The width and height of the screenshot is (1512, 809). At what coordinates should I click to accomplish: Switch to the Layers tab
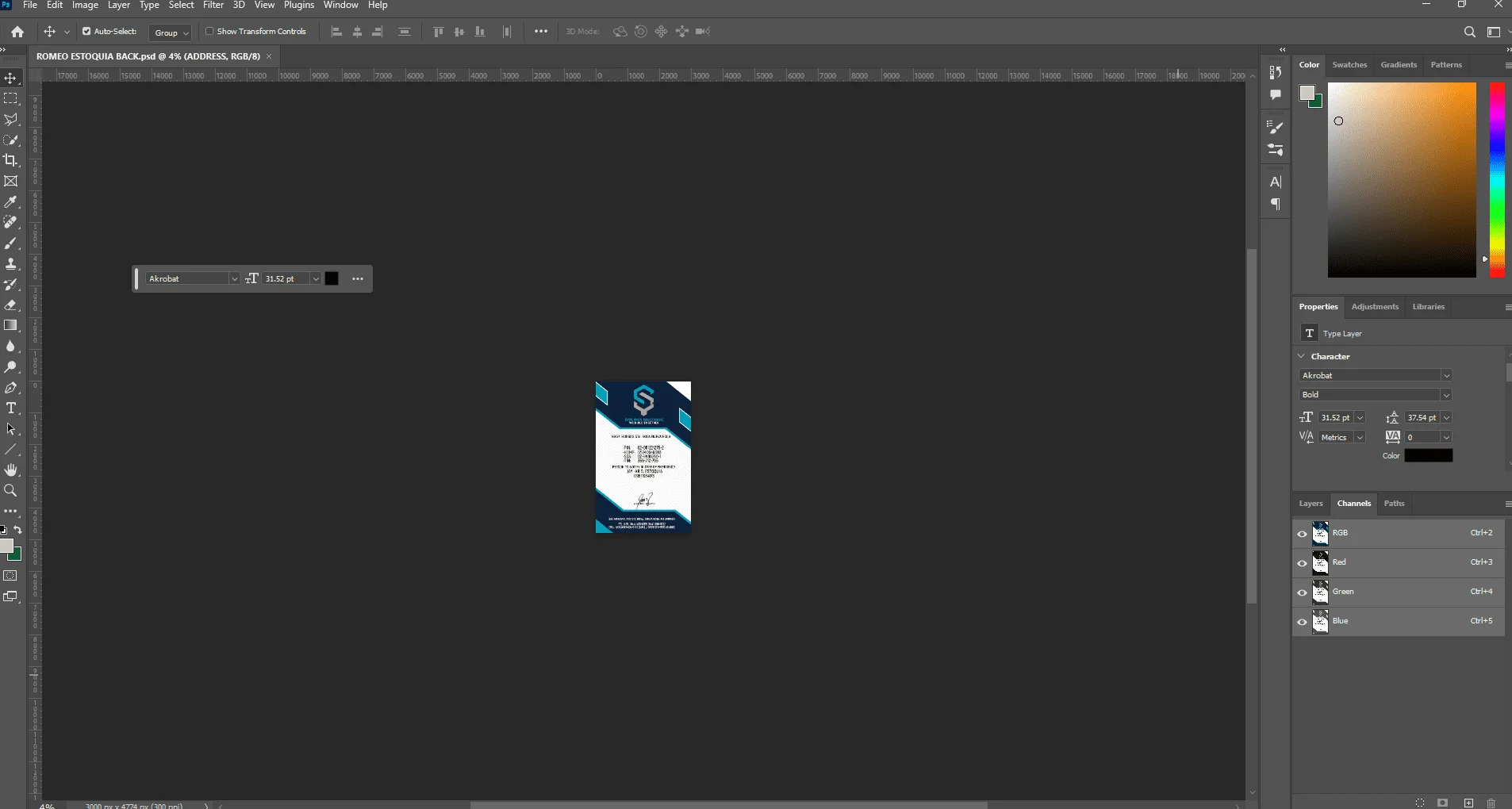tap(1311, 504)
